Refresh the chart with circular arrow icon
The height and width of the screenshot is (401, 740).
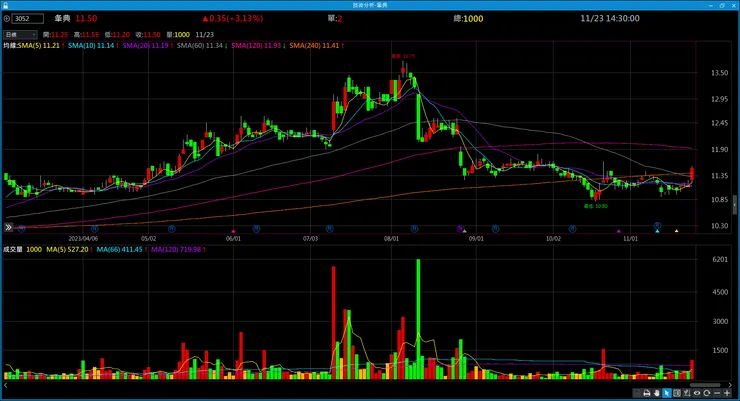click(706, 393)
